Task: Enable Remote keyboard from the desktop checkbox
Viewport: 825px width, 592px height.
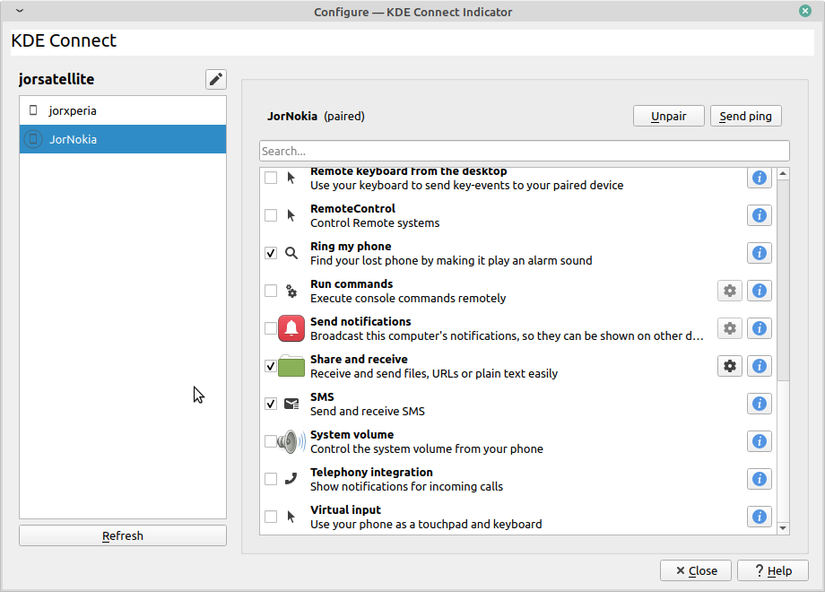Action: tap(270, 178)
